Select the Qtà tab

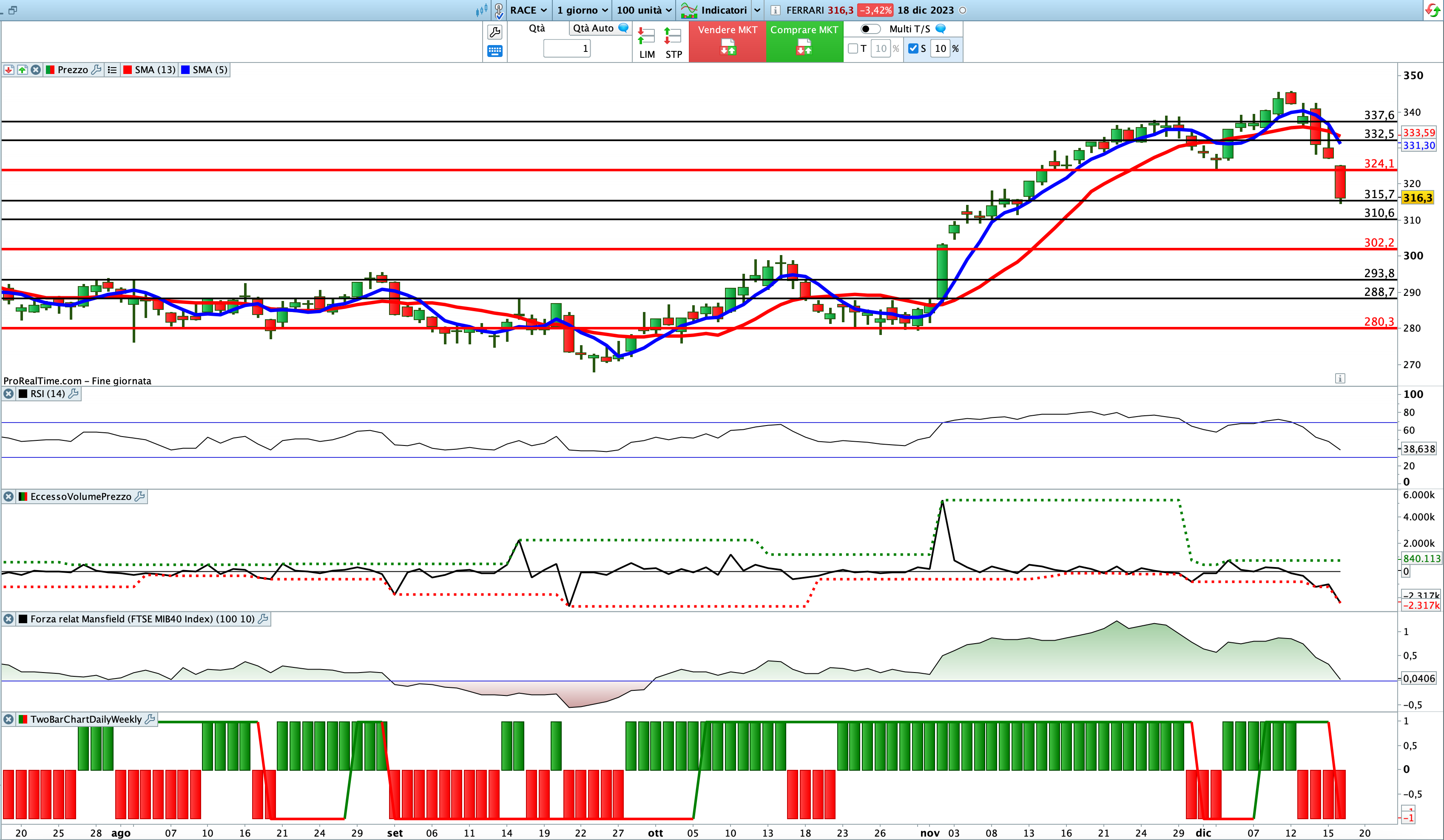(x=537, y=28)
